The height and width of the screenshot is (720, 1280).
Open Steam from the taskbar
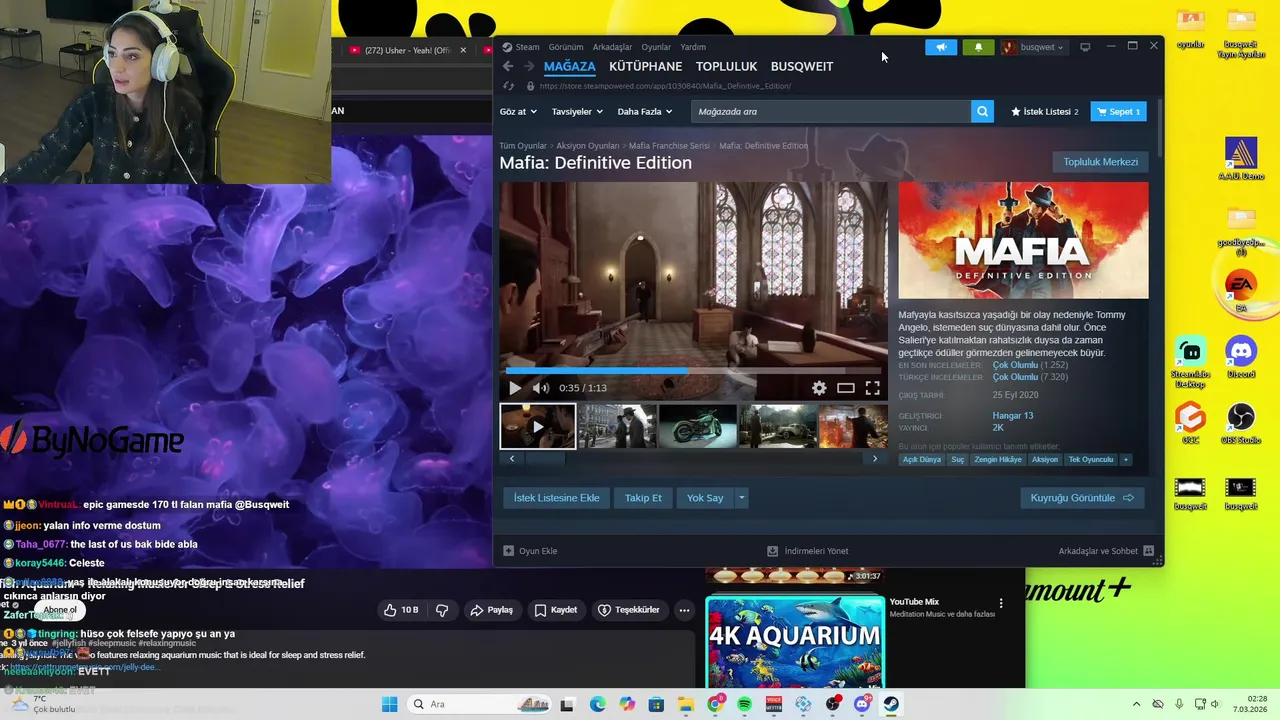click(x=891, y=704)
